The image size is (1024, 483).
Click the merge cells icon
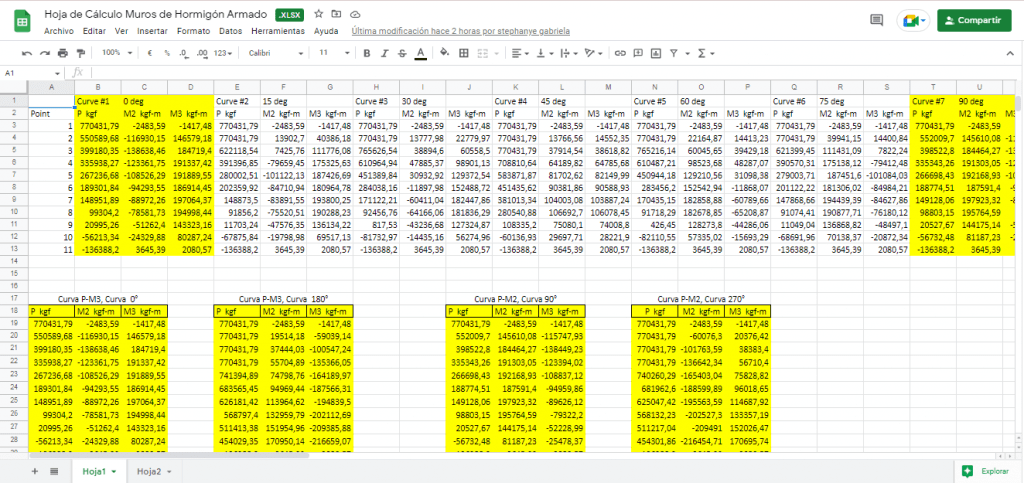[x=484, y=53]
